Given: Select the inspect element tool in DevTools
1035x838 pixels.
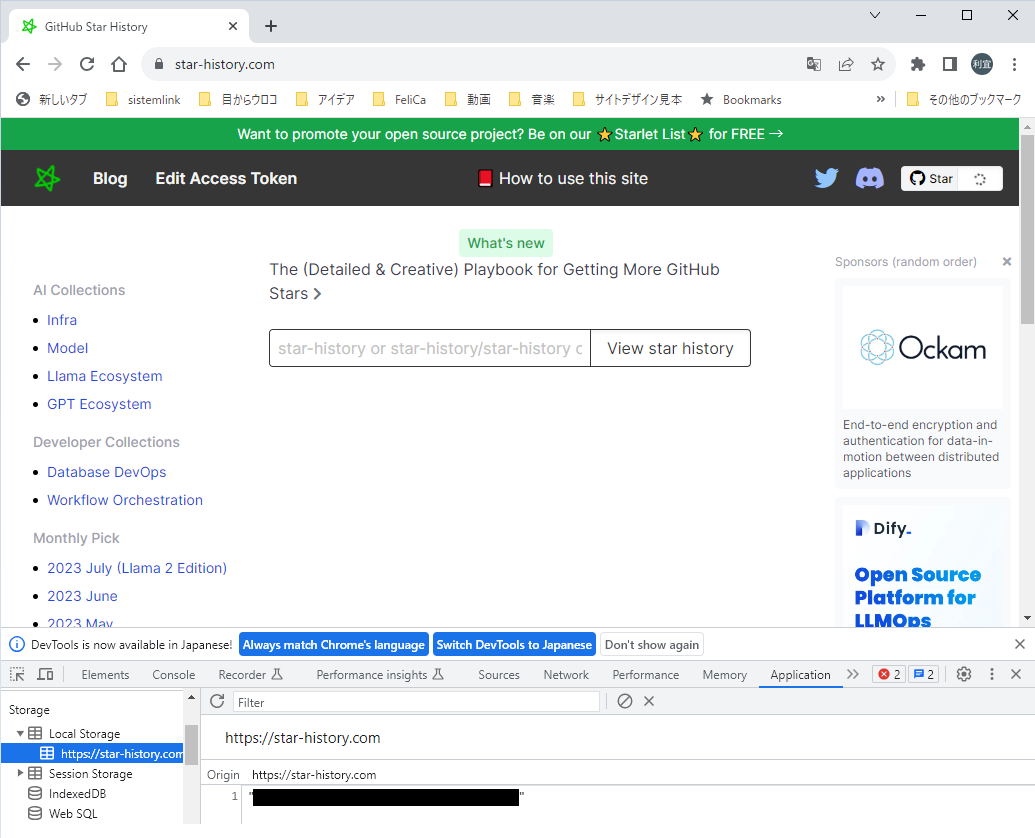Looking at the screenshot, I should pos(16,674).
